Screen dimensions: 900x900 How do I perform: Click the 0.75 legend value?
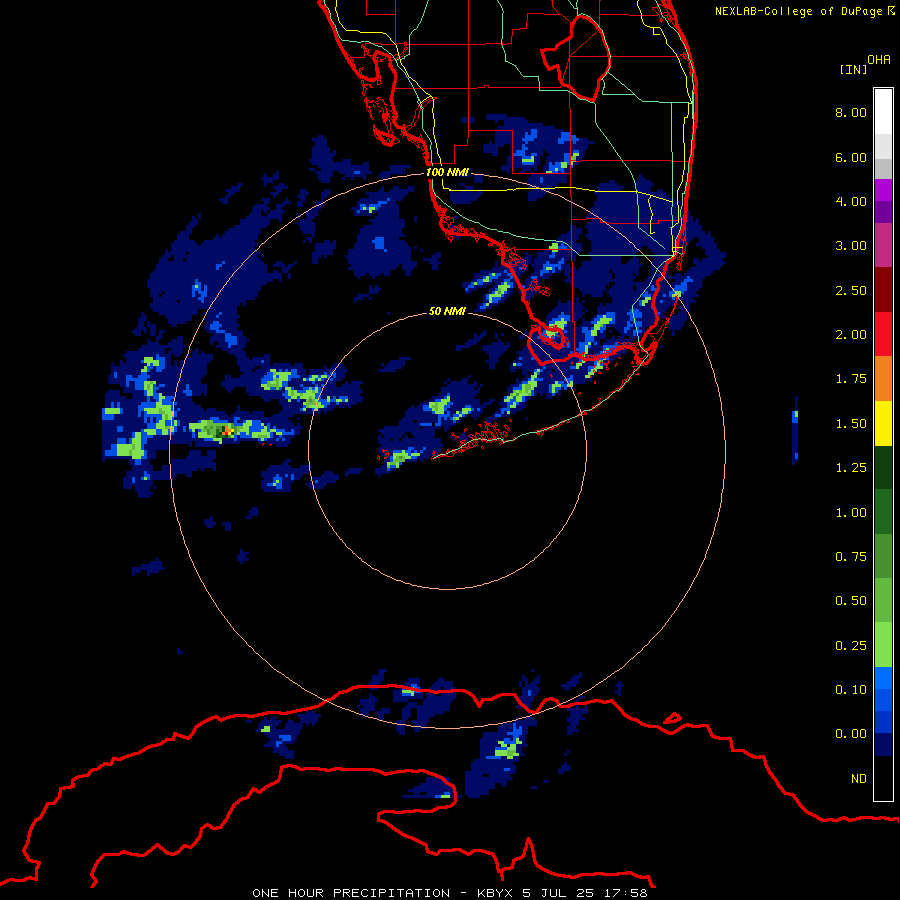[x=851, y=557]
